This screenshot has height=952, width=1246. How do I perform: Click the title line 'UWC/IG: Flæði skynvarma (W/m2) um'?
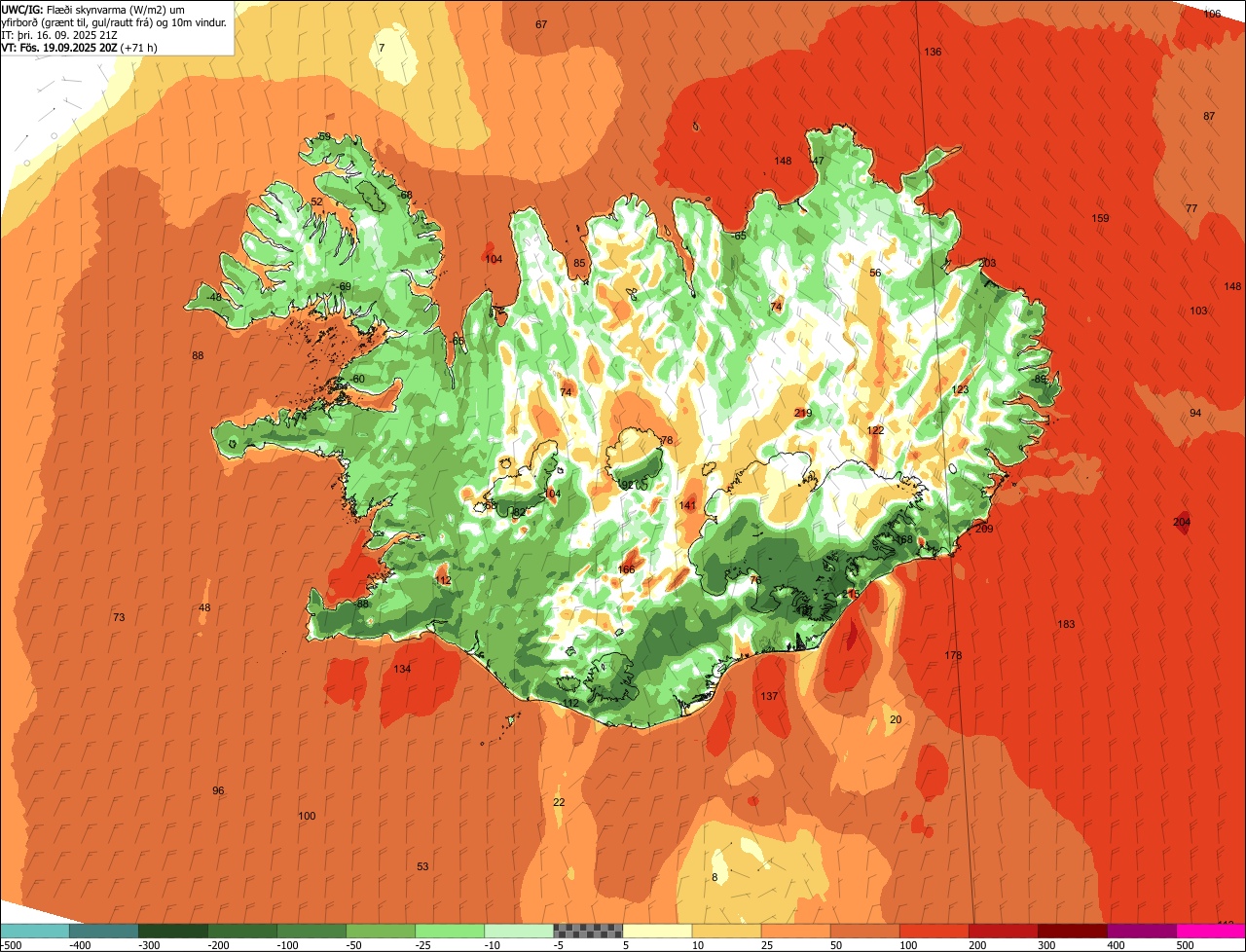94,9
